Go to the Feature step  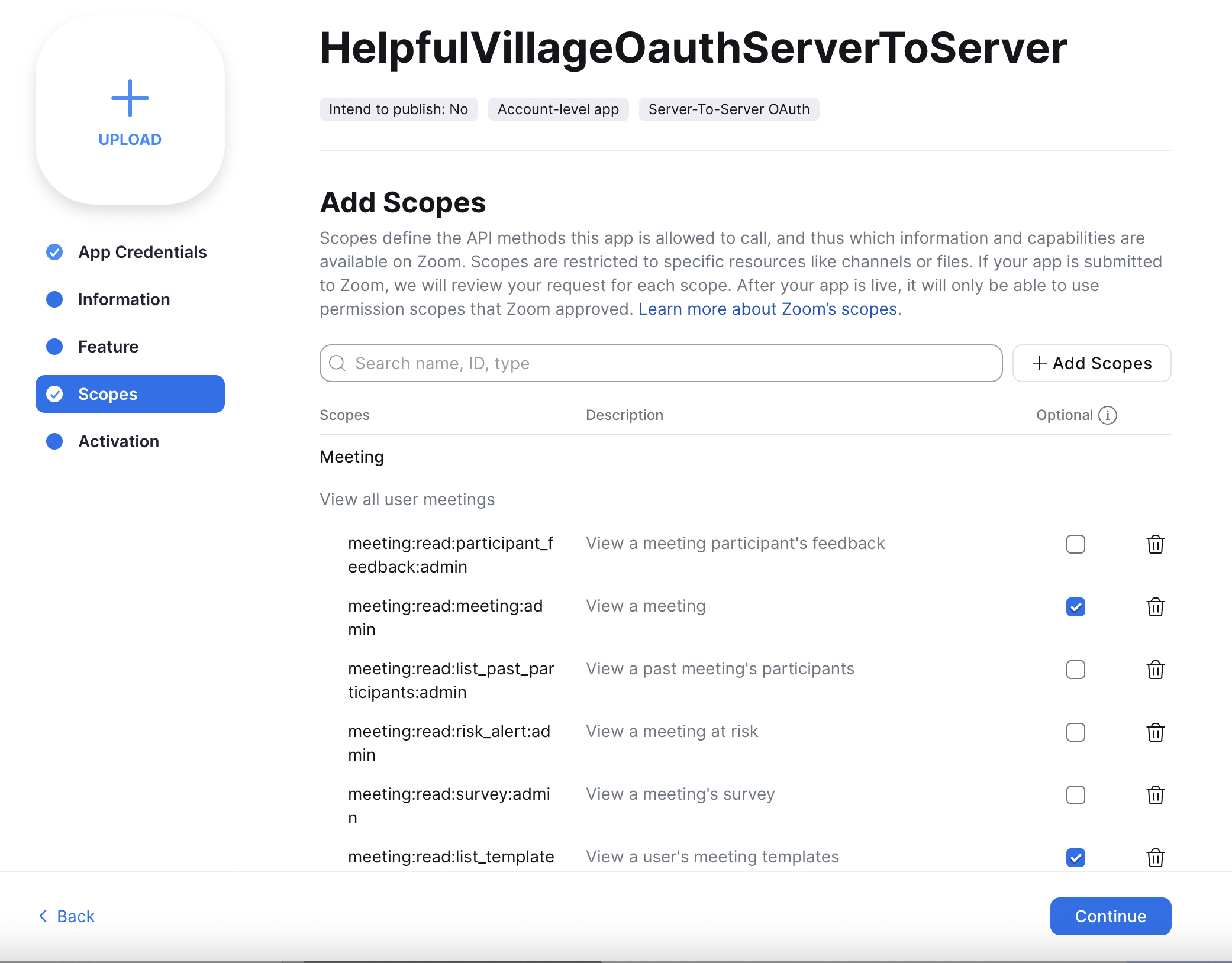pyautogui.click(x=130, y=347)
